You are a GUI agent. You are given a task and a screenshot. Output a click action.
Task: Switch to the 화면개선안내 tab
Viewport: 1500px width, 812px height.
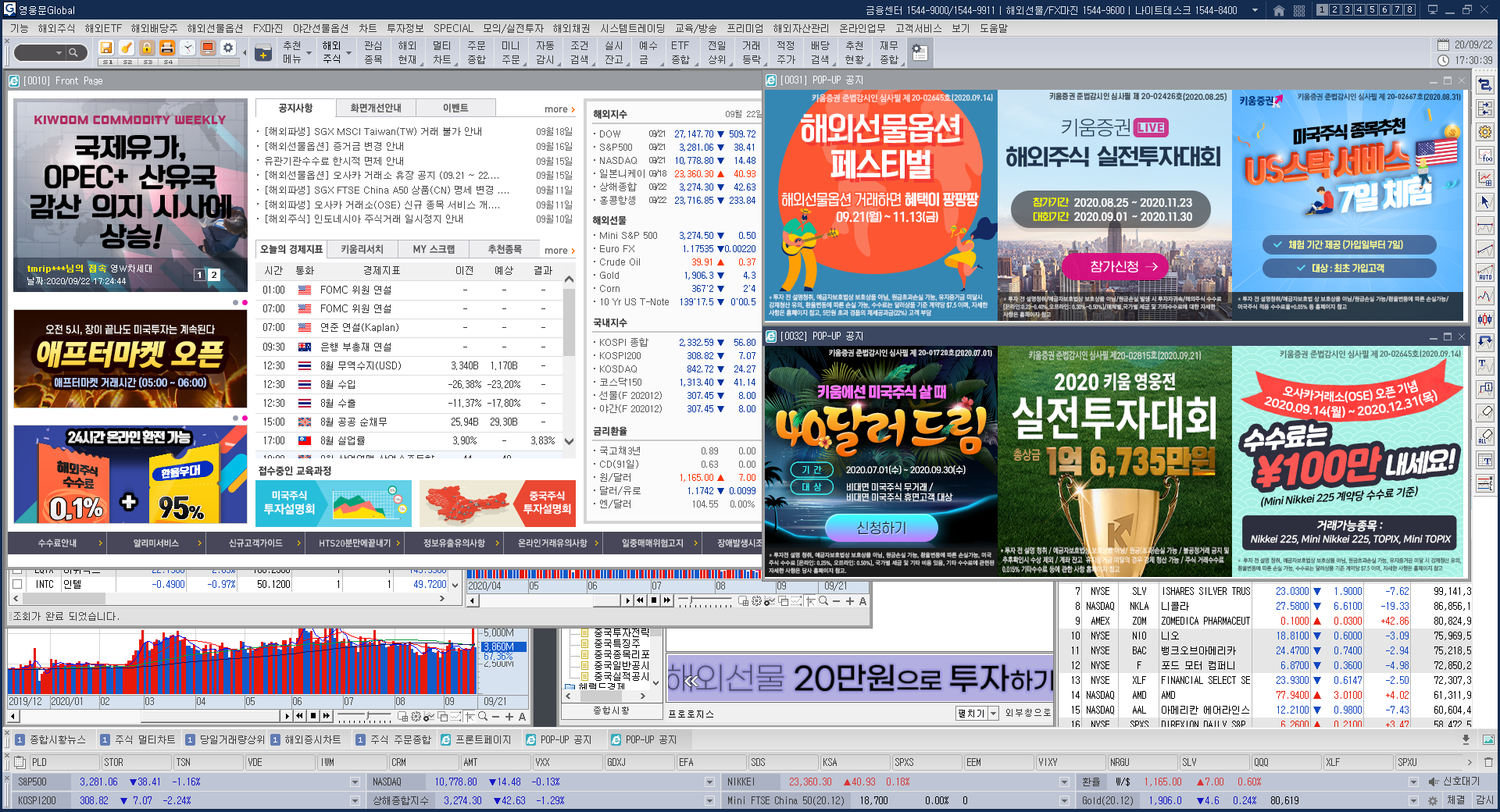[376, 108]
